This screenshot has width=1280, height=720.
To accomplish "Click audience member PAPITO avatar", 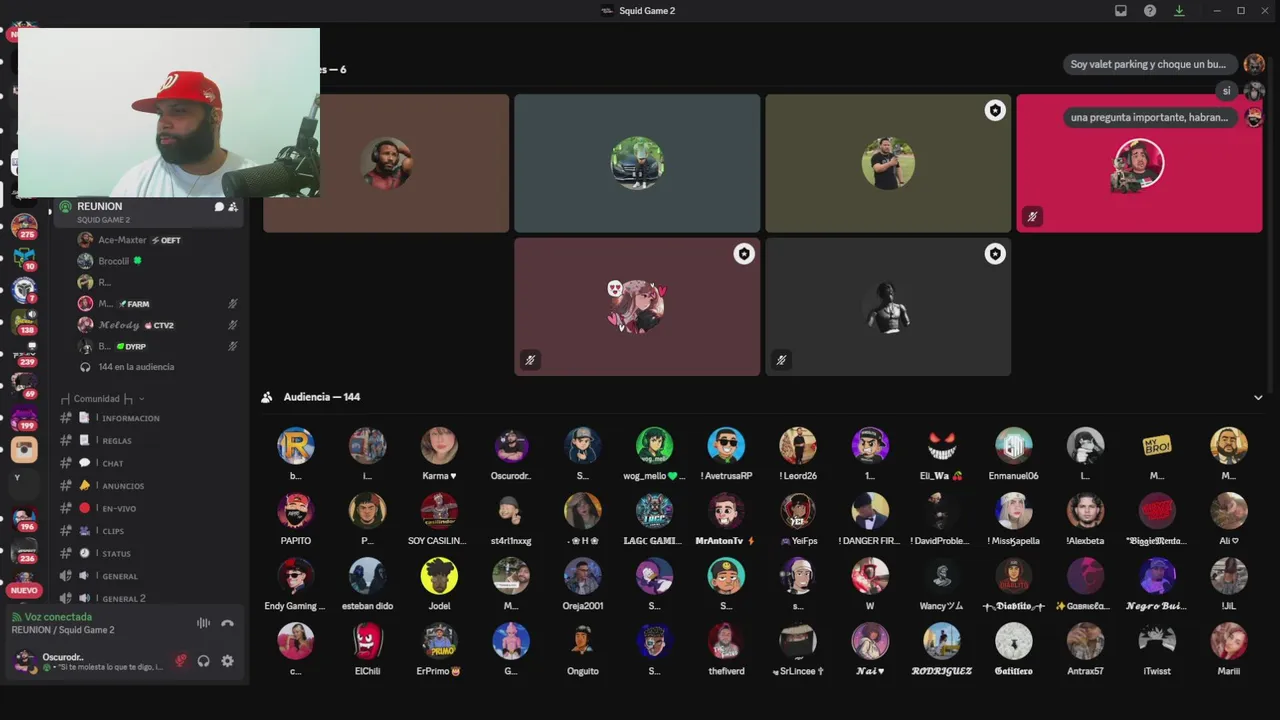I will (x=296, y=511).
